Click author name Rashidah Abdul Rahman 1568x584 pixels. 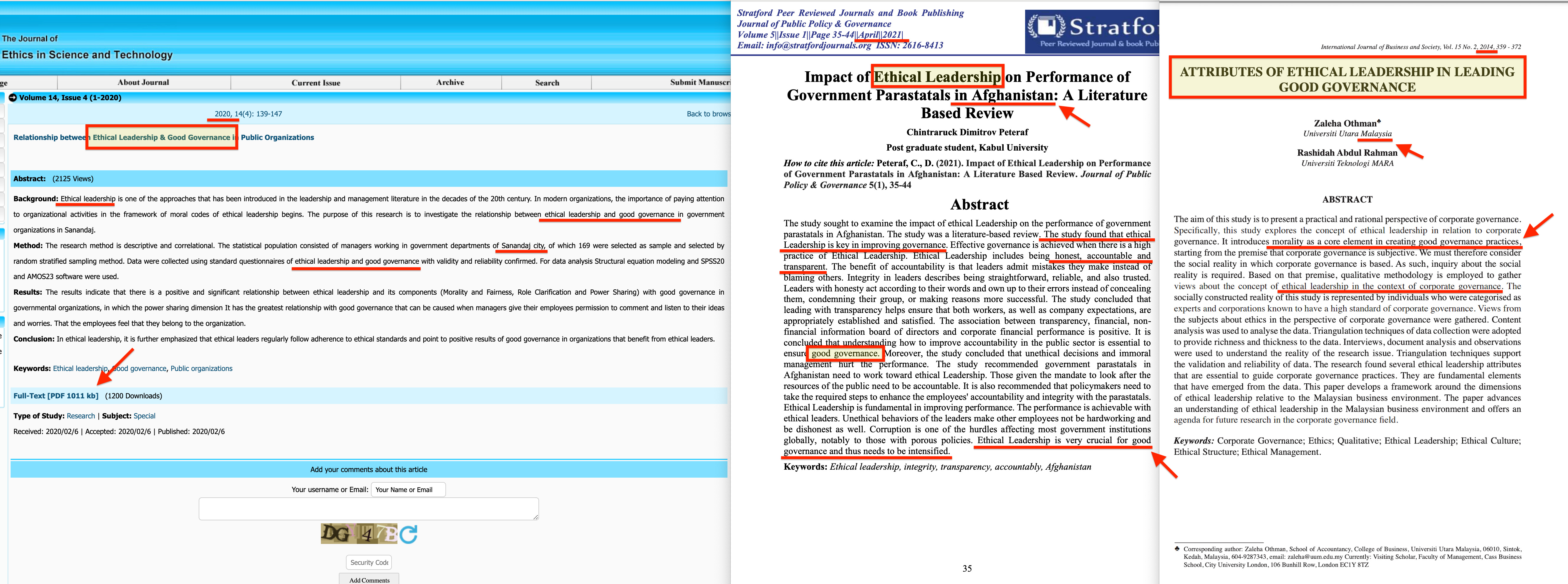[x=1347, y=153]
